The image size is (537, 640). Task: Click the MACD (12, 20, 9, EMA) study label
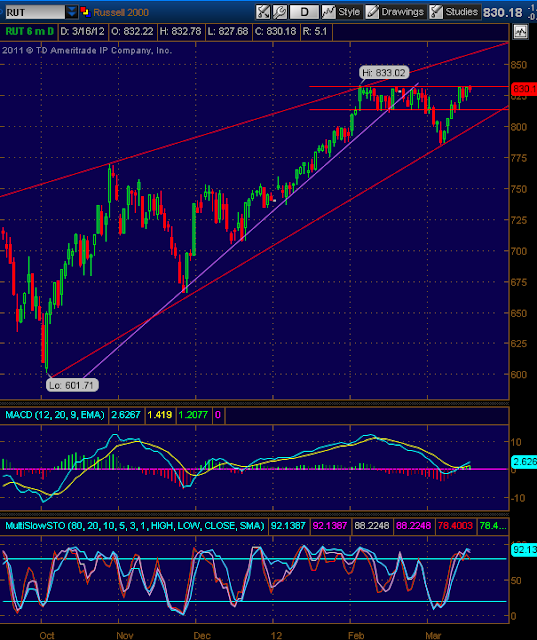coord(55,415)
